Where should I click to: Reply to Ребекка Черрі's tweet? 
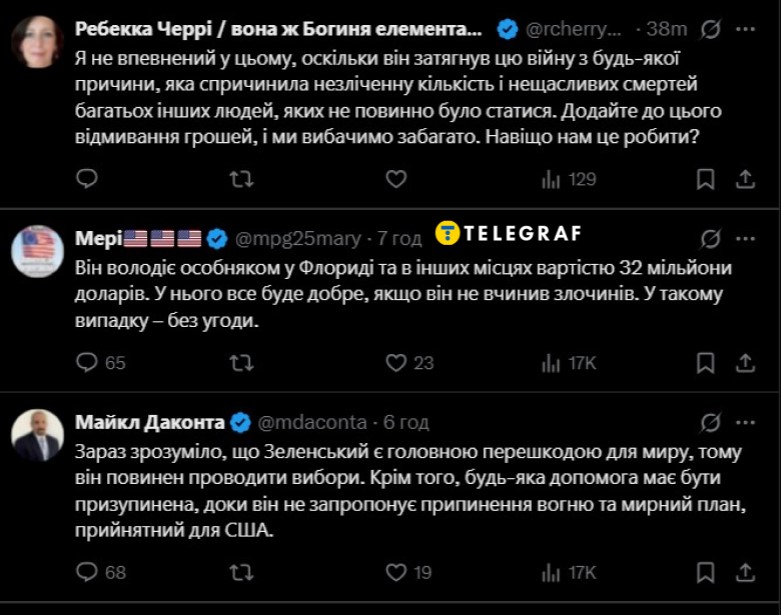tap(87, 179)
